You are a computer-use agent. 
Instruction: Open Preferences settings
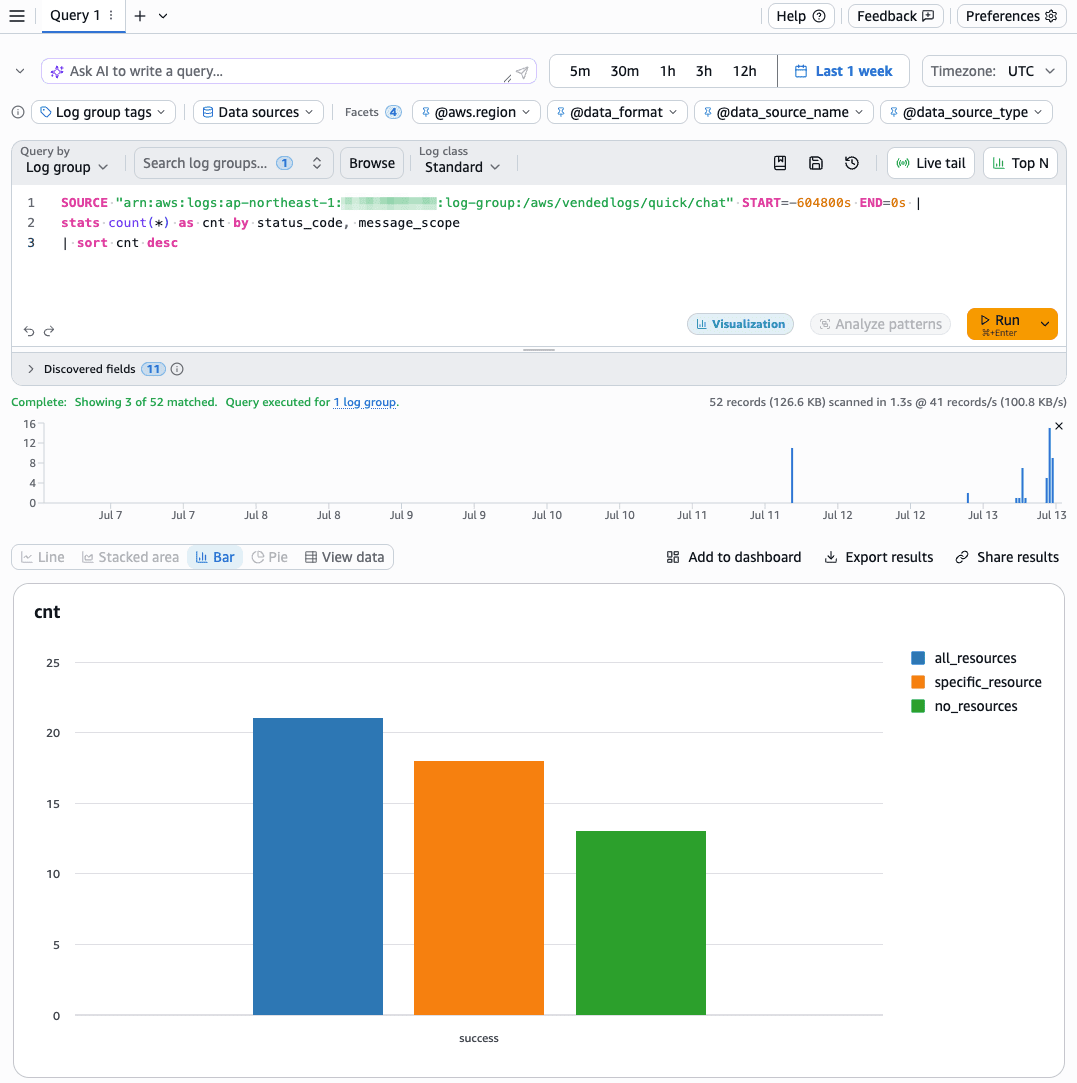tap(1011, 16)
